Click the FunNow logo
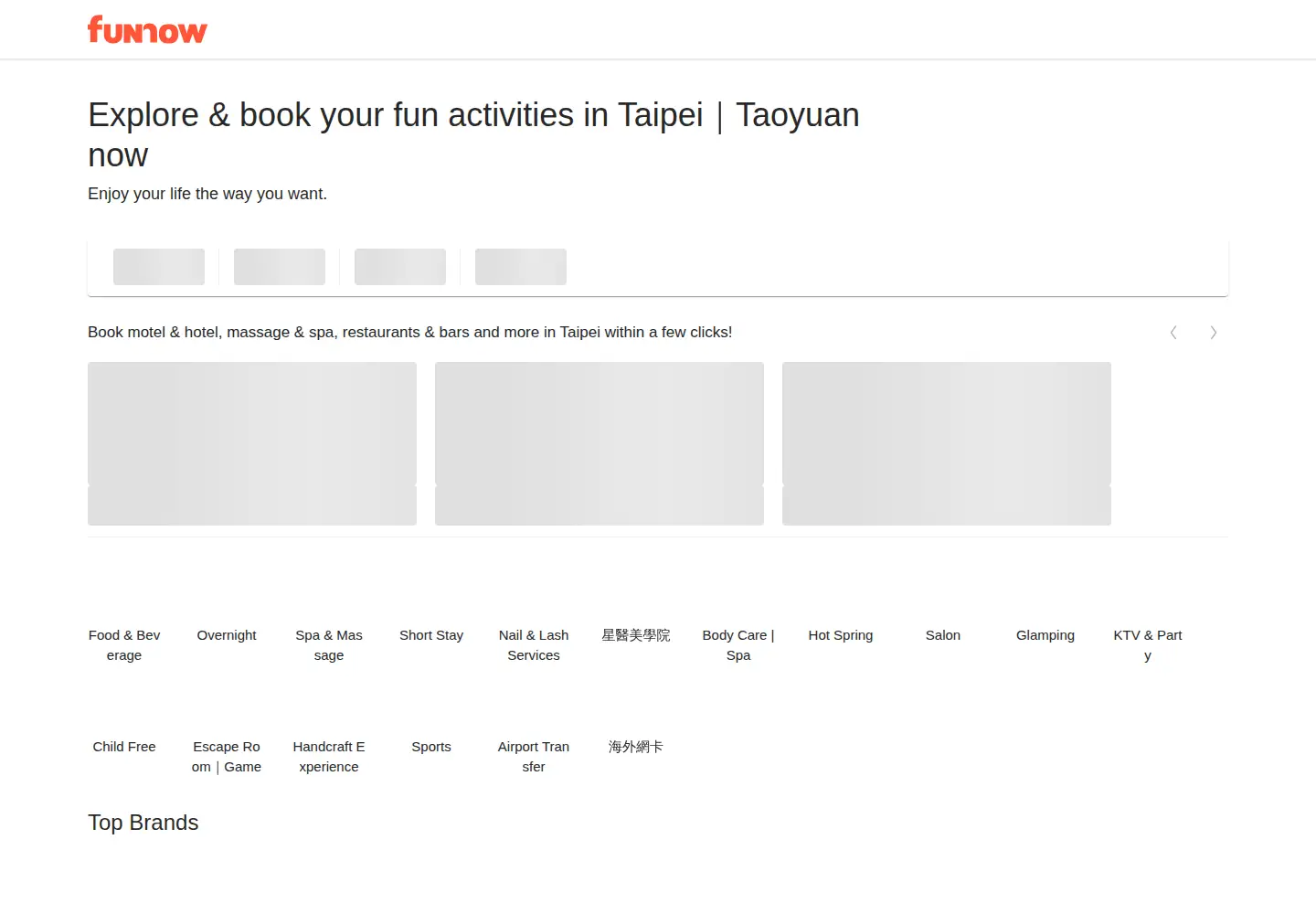The height and width of the screenshot is (914, 1316). [x=147, y=29]
